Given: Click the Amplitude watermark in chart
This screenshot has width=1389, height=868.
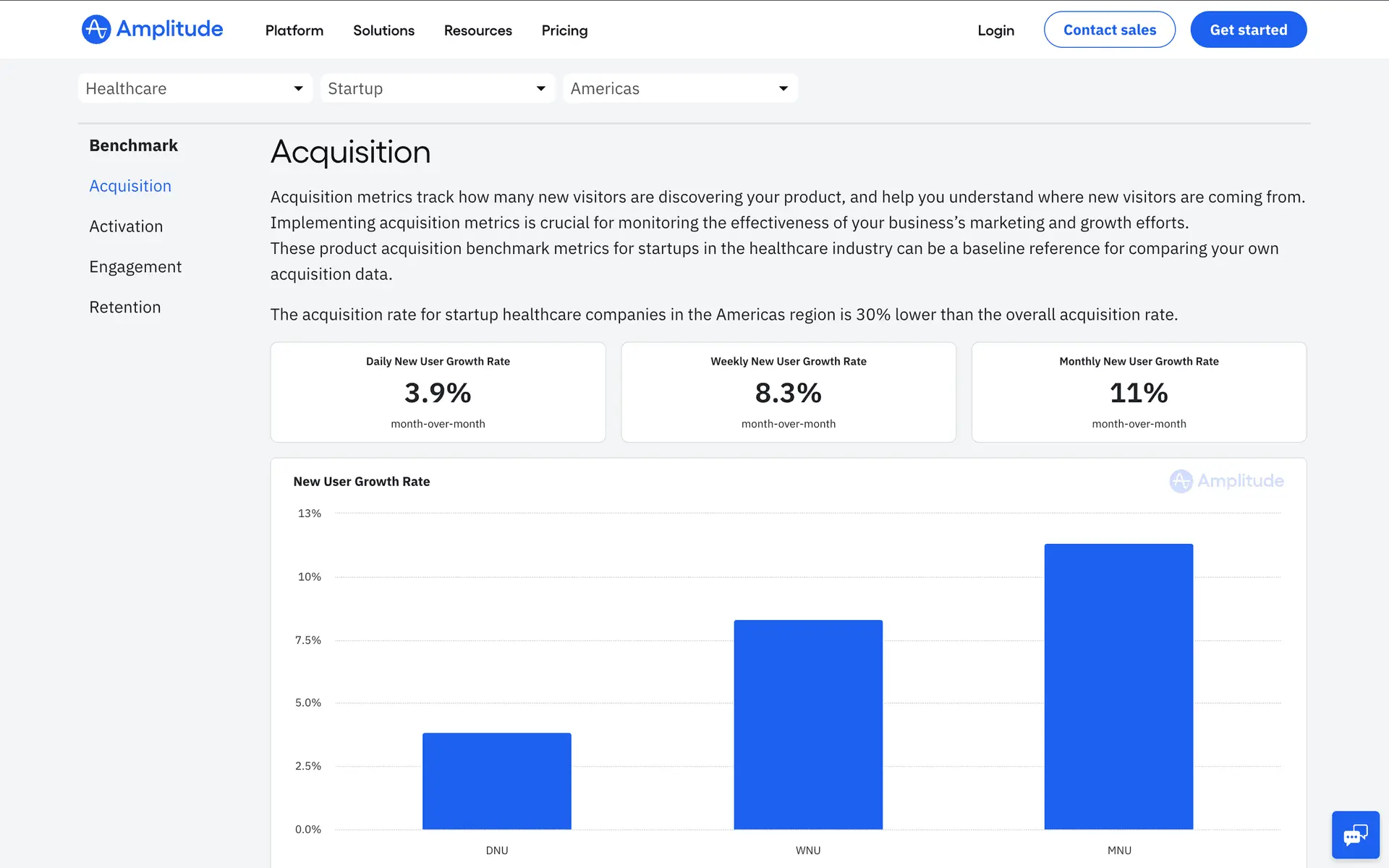Looking at the screenshot, I should (x=1226, y=481).
